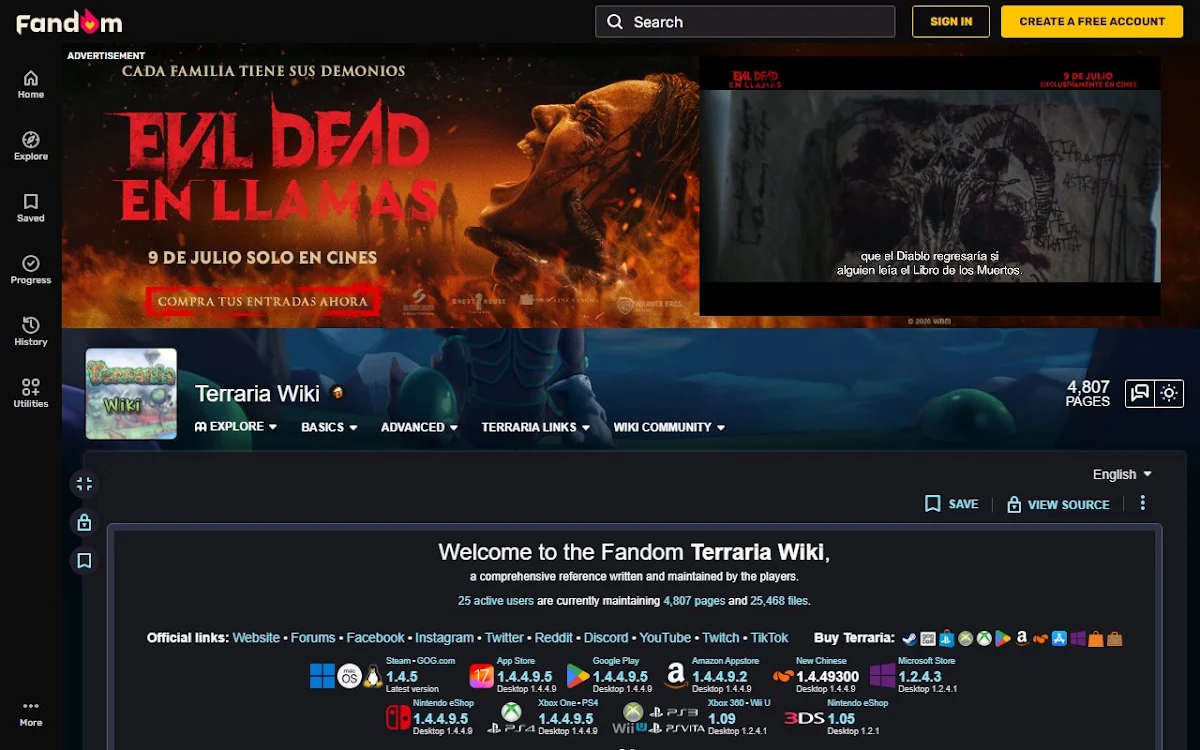Open the Facebook link
The height and width of the screenshot is (750, 1200).
tap(376, 638)
